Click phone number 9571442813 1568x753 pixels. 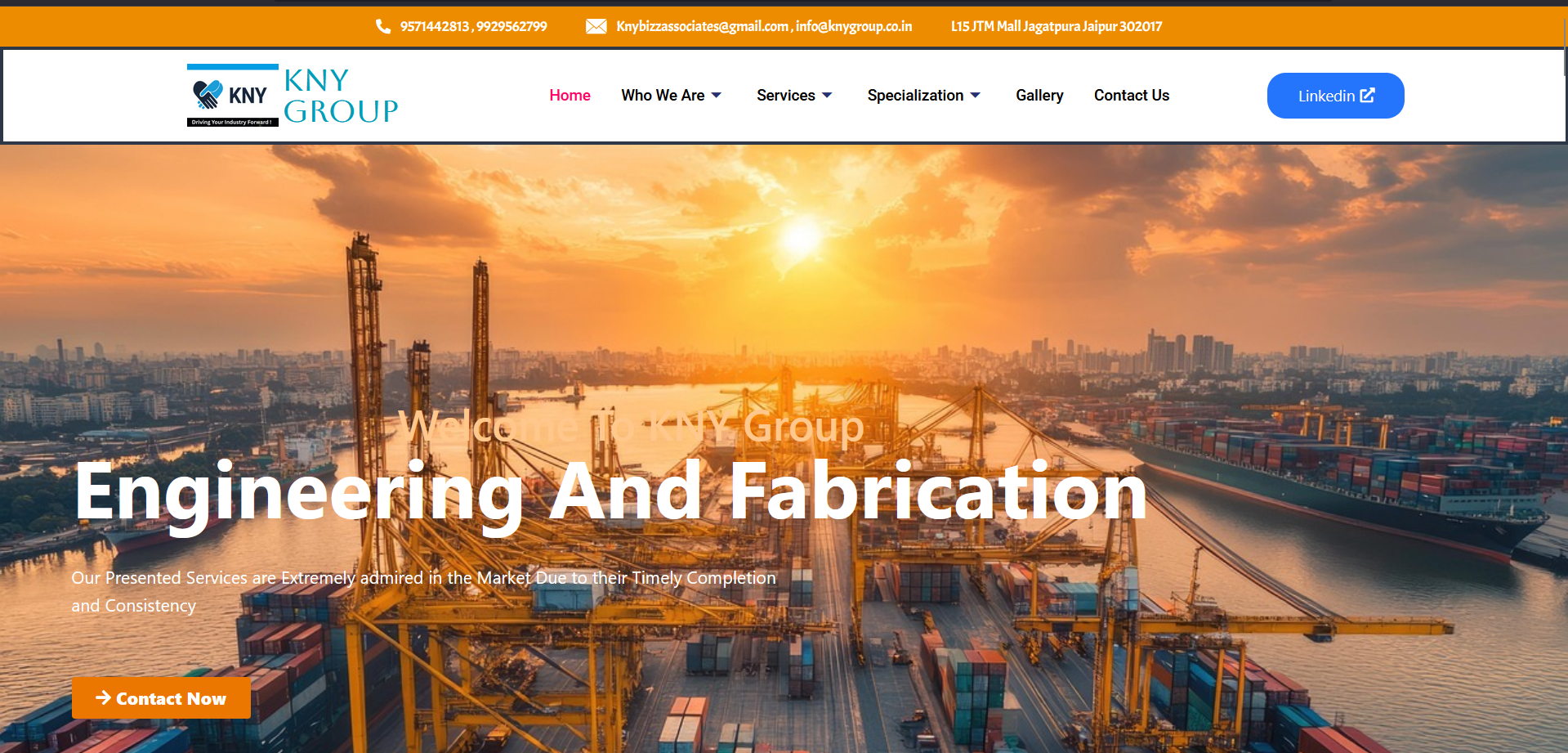click(435, 26)
